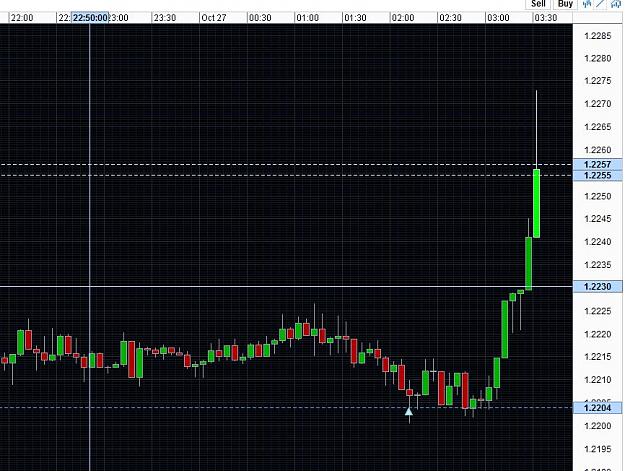625x471 pixels.
Task: Click the 03:00 time axis label
Action: [x=498, y=18]
